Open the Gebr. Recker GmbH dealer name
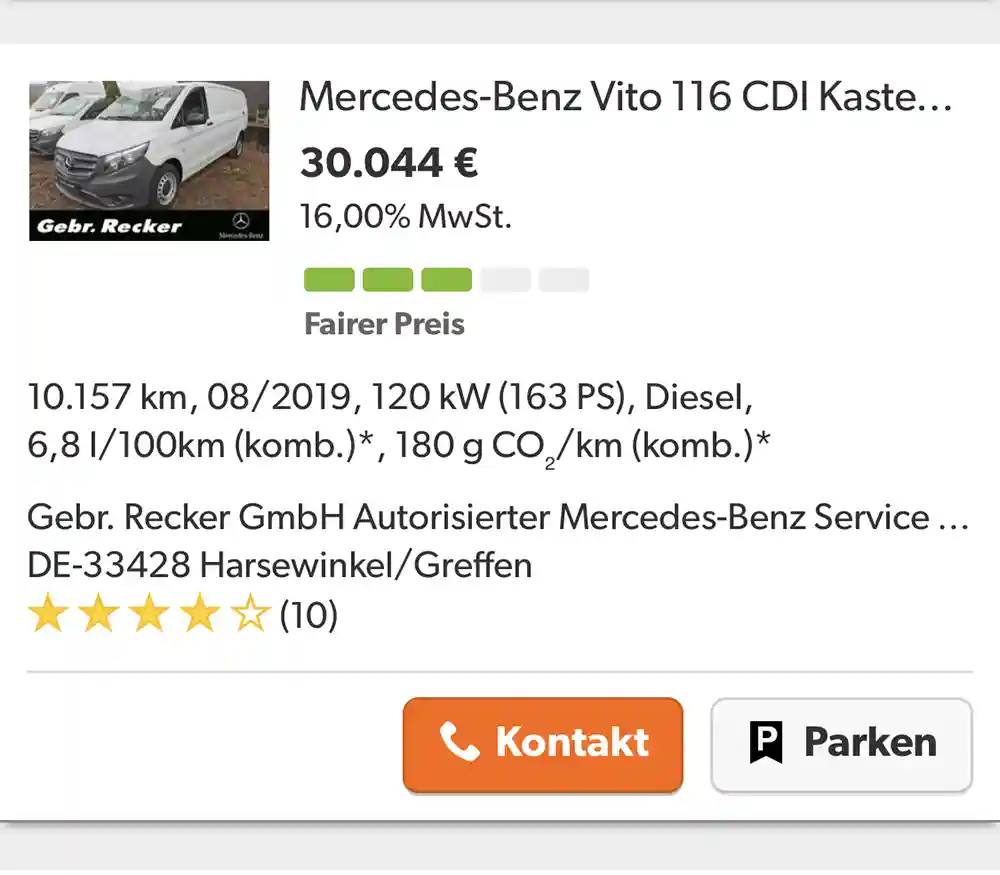The height and width of the screenshot is (875, 1000). click(497, 517)
